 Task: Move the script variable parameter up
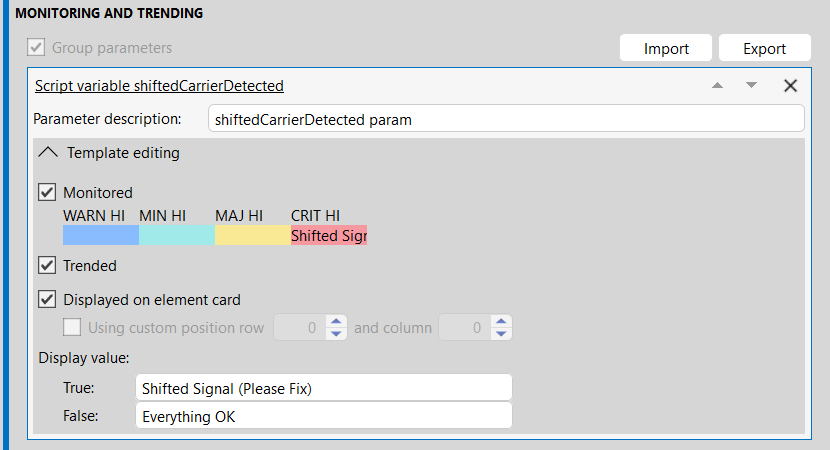point(717,86)
